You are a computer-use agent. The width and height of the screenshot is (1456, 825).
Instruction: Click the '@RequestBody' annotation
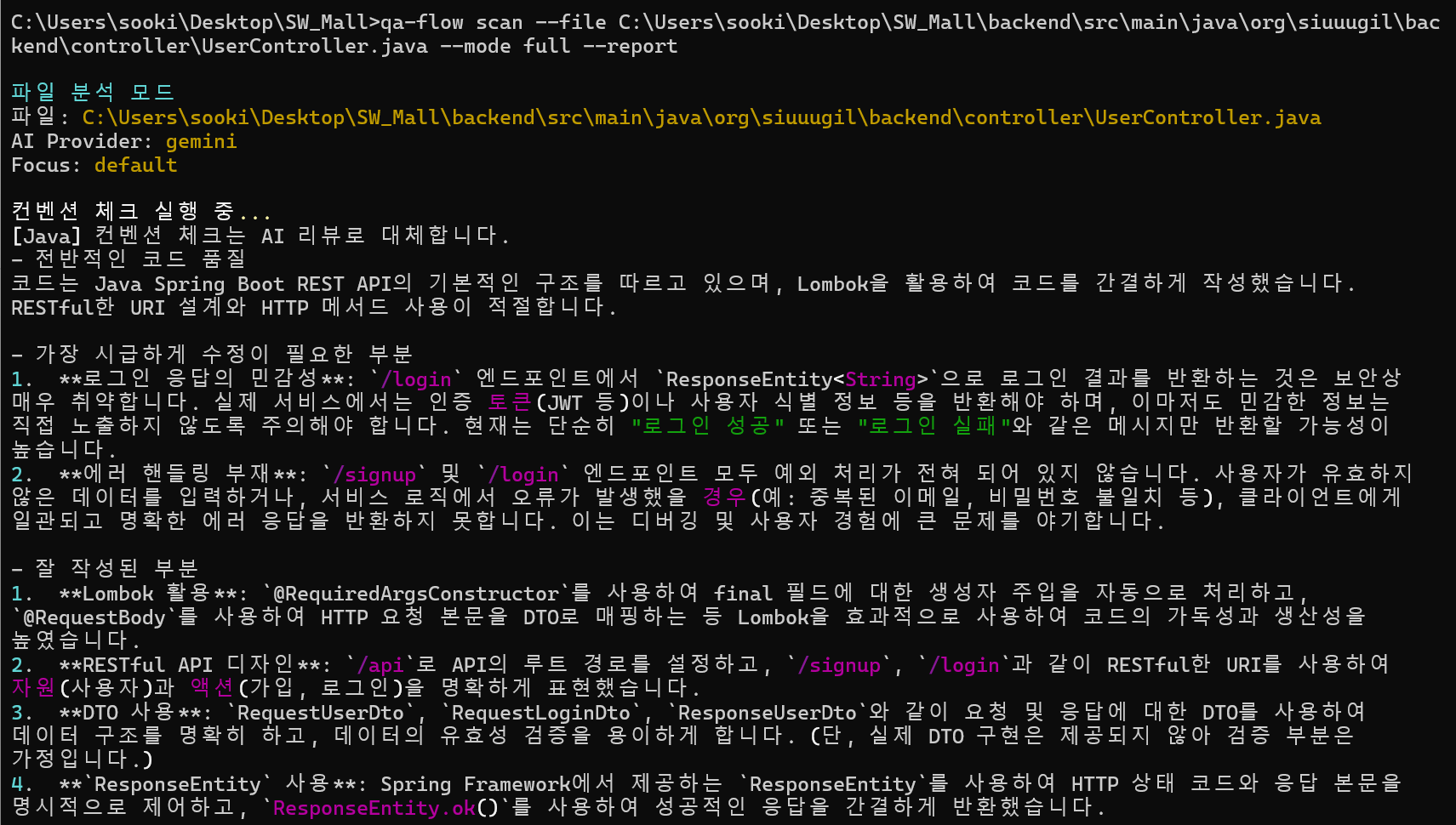click(94, 617)
